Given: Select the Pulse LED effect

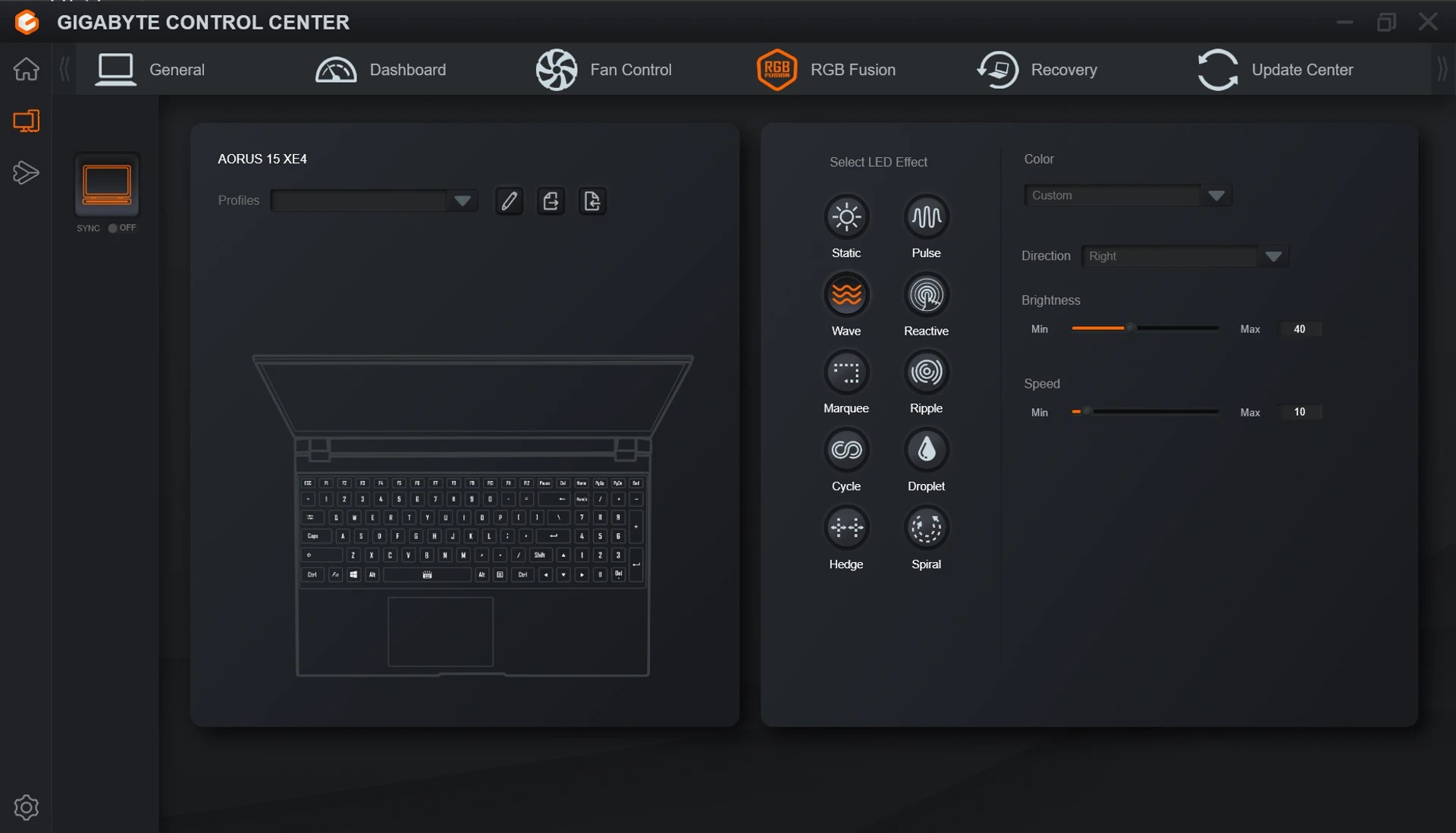Looking at the screenshot, I should click(926, 216).
